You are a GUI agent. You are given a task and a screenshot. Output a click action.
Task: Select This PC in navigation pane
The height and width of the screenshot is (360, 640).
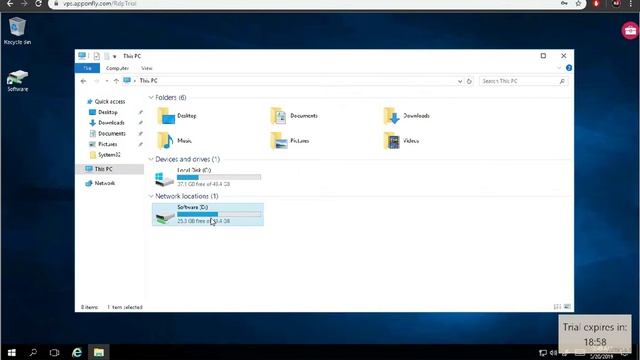click(x=110, y=169)
